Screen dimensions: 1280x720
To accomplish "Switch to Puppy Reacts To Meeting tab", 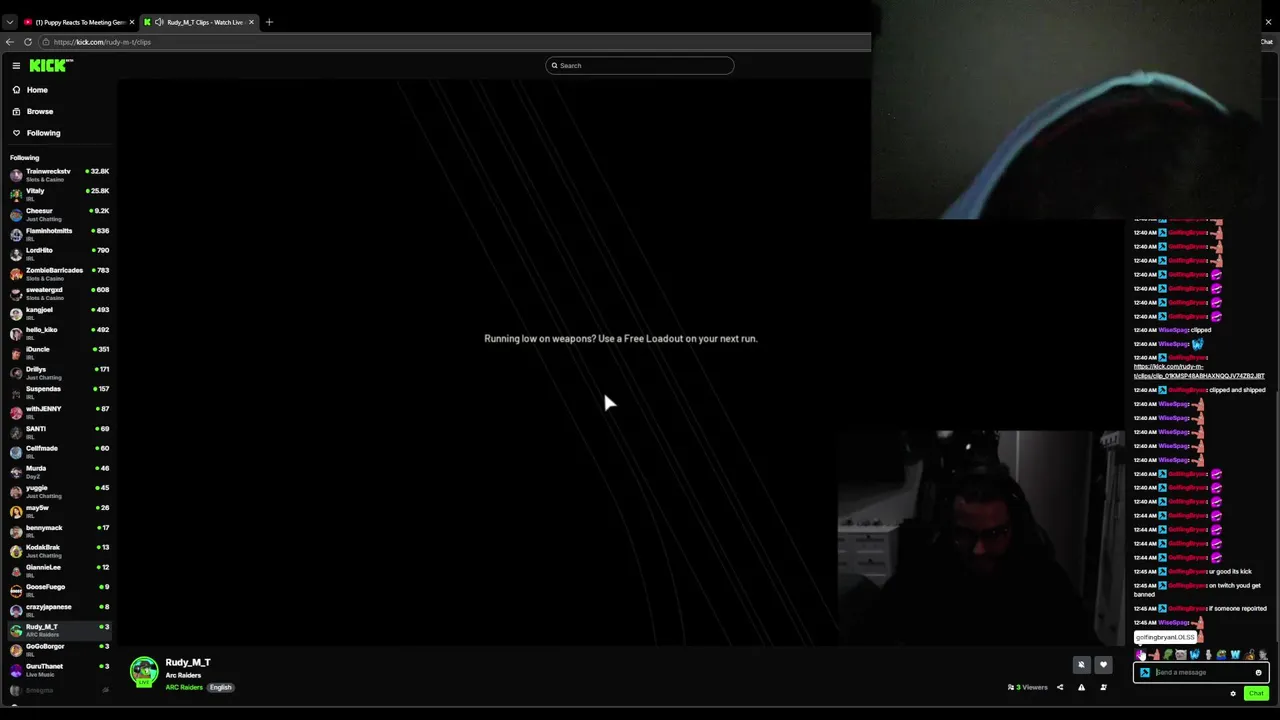I will pyautogui.click(x=78, y=22).
